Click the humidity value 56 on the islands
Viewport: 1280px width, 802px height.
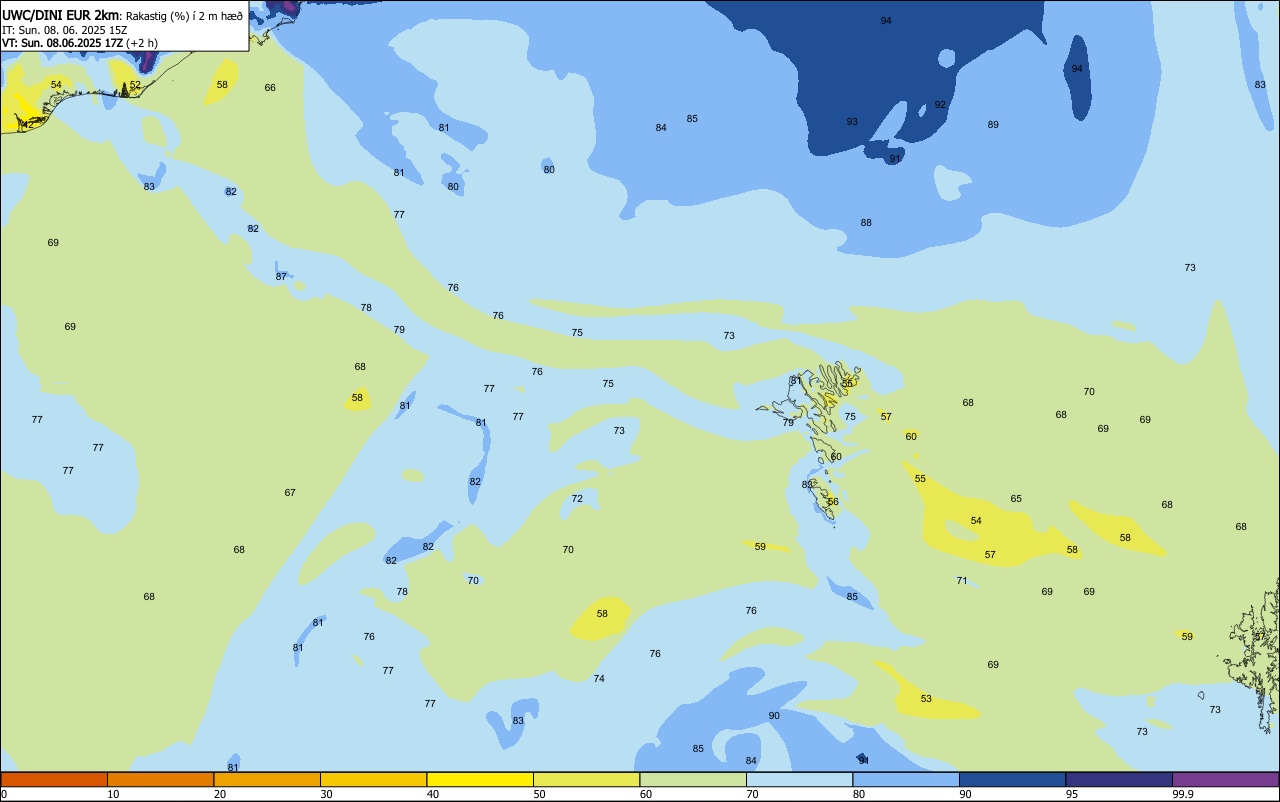click(833, 502)
